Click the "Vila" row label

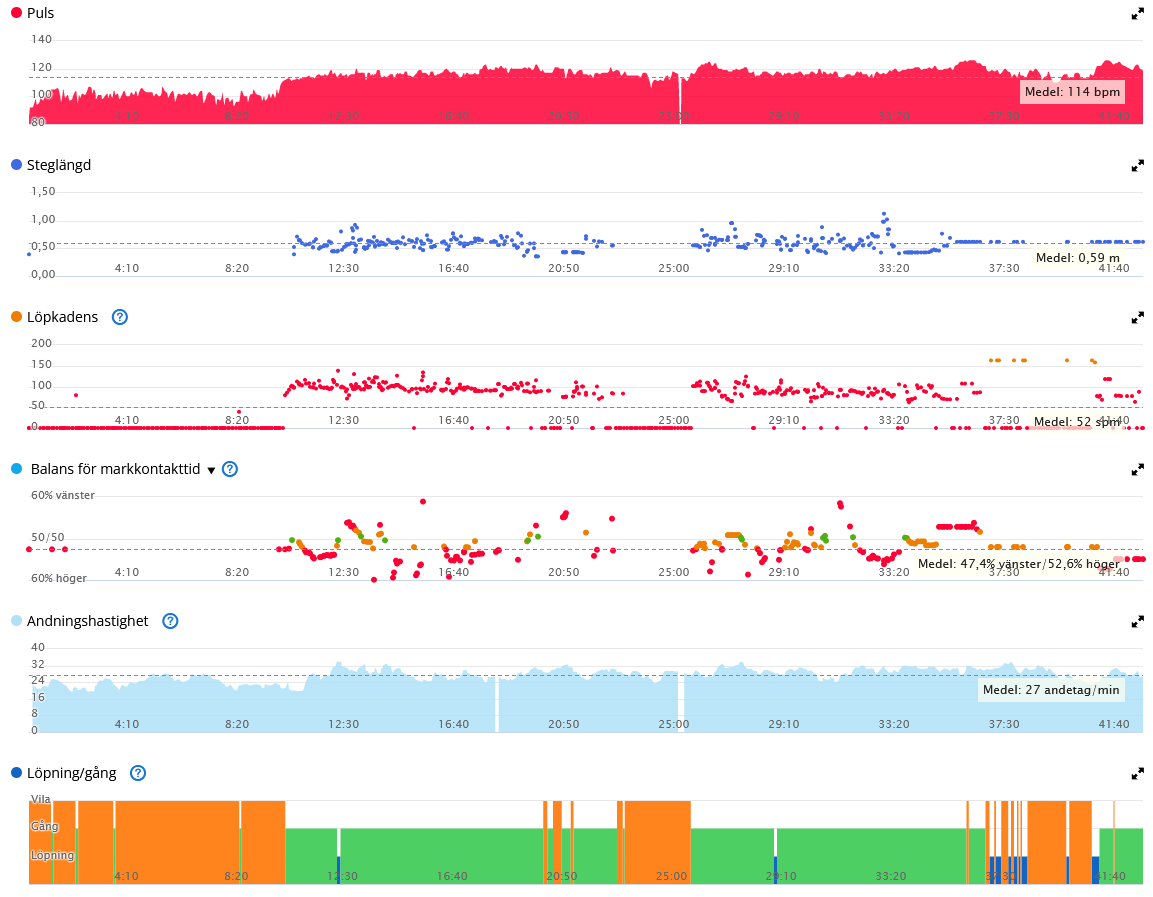pyautogui.click(x=40, y=799)
